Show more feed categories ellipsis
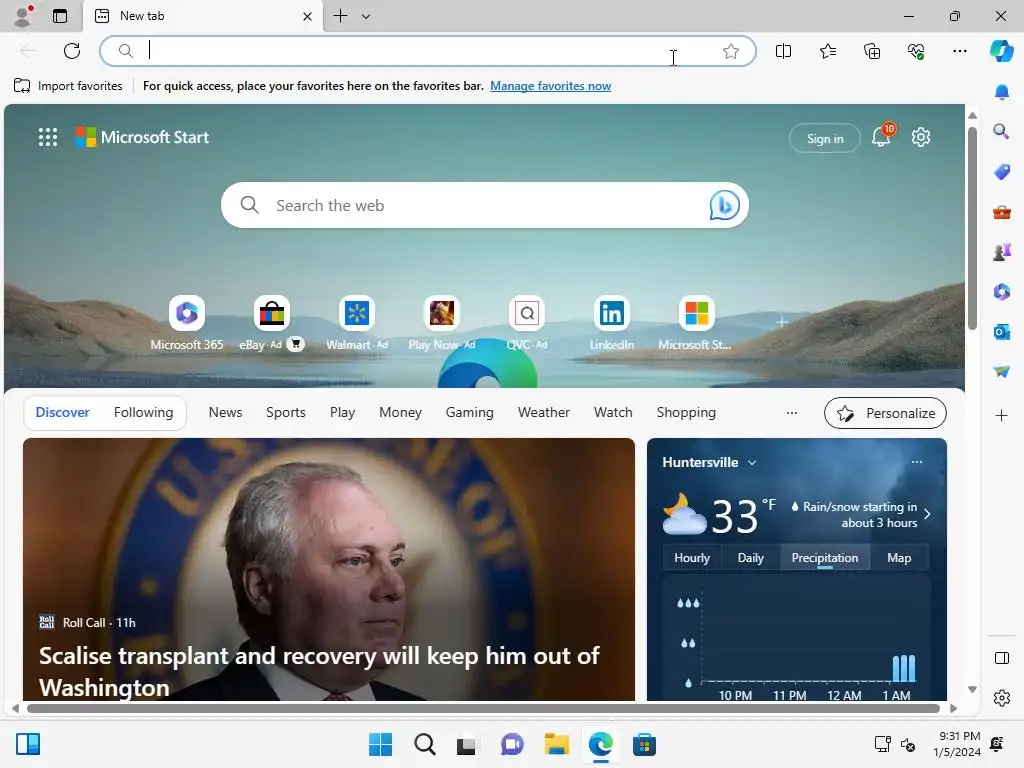This screenshot has width=1024, height=768. (x=792, y=413)
